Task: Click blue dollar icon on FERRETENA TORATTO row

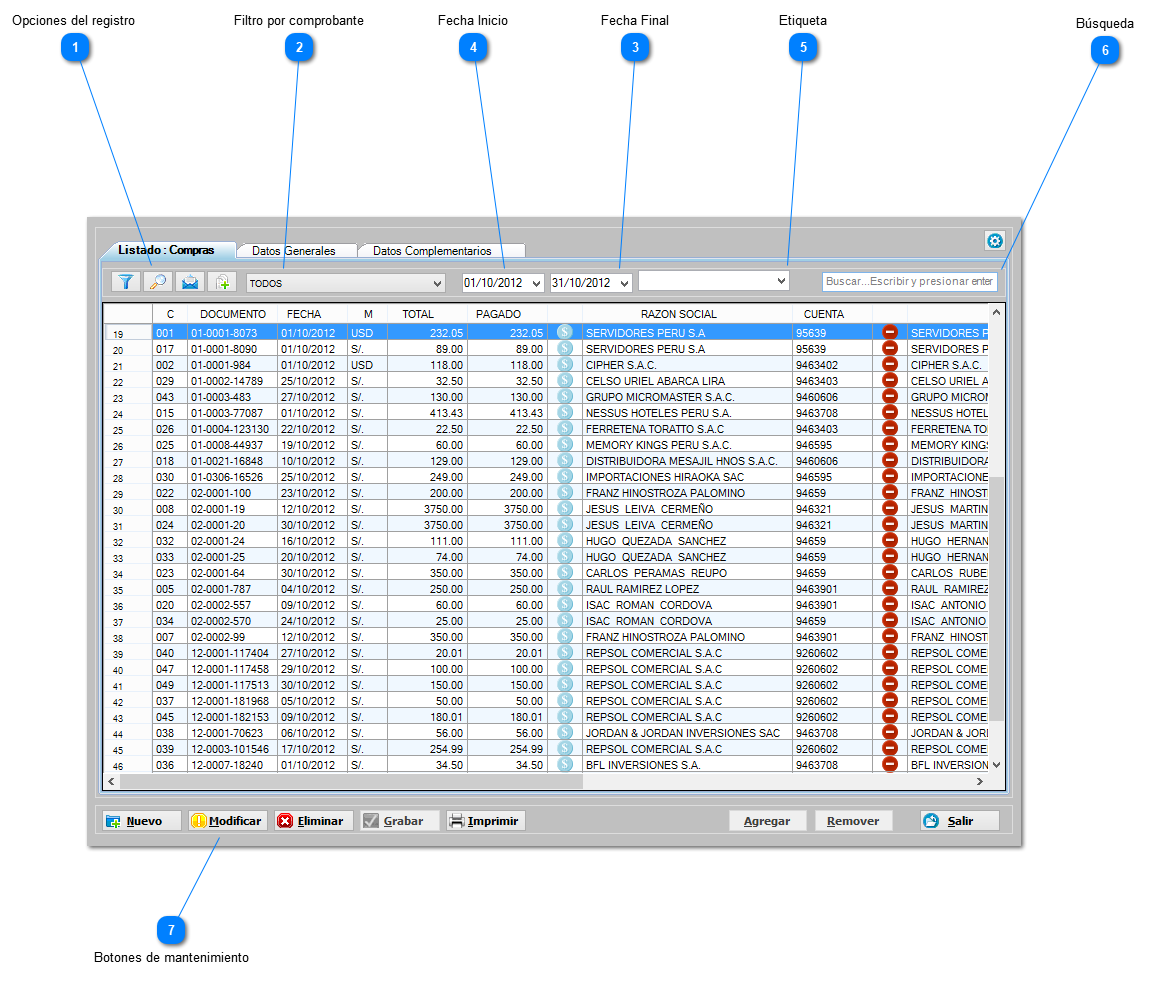Action: pyautogui.click(x=565, y=428)
